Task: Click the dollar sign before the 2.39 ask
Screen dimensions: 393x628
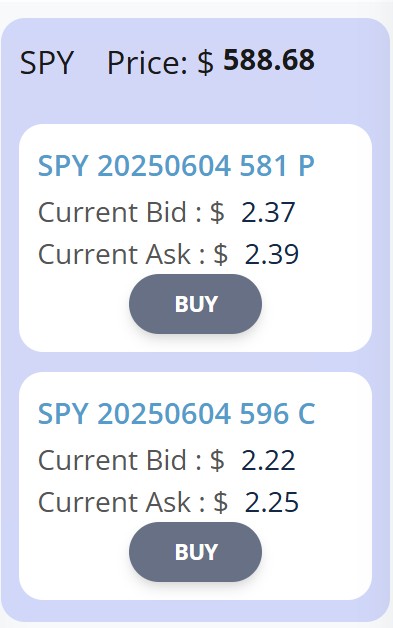Action: pos(221,254)
